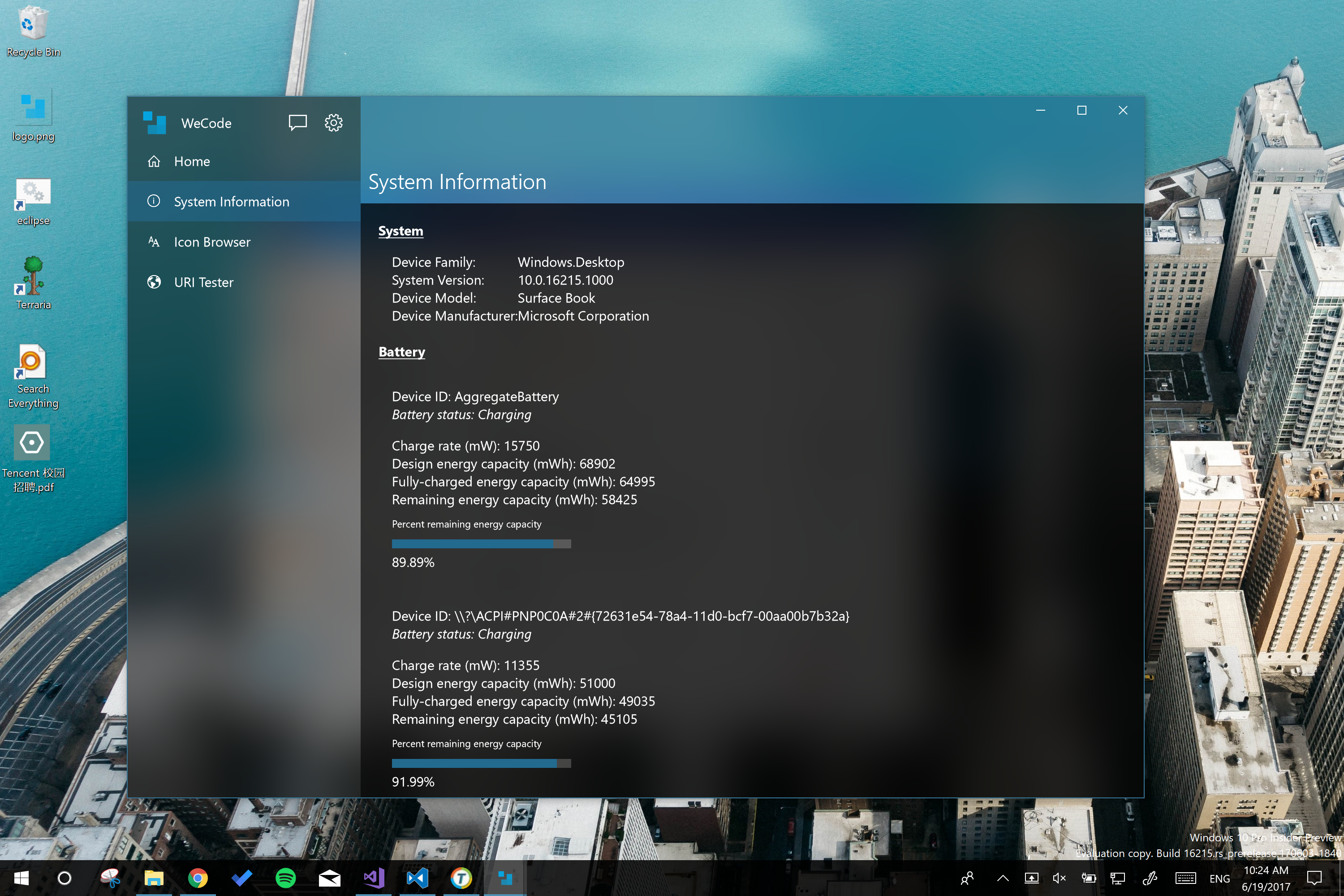
Task: Toggle muted volume icon in tray
Action: [1059, 878]
